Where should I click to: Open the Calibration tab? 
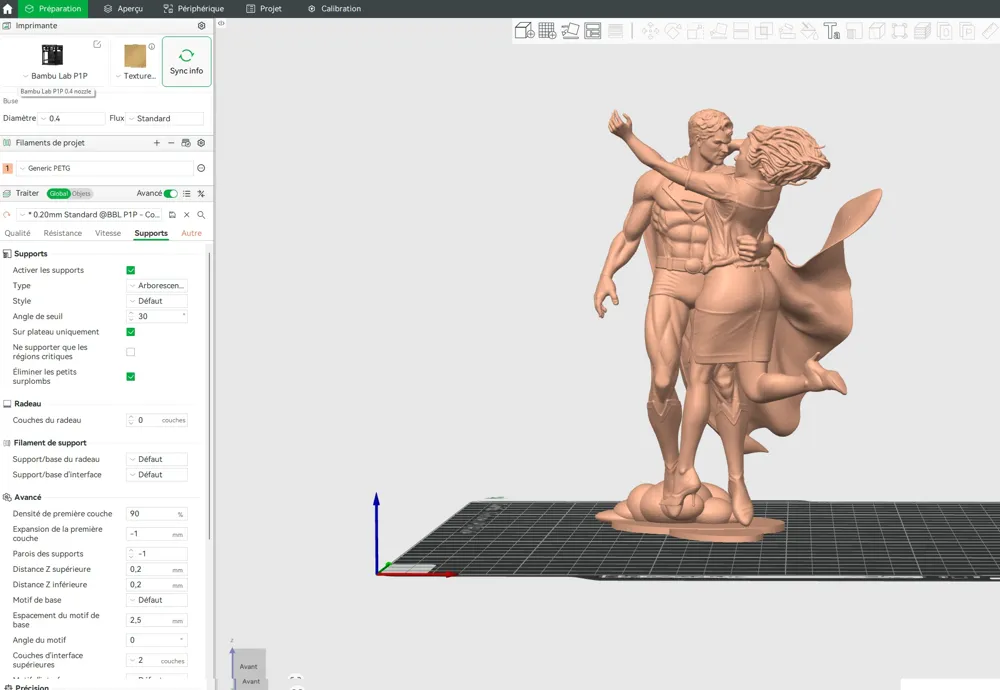(x=334, y=9)
